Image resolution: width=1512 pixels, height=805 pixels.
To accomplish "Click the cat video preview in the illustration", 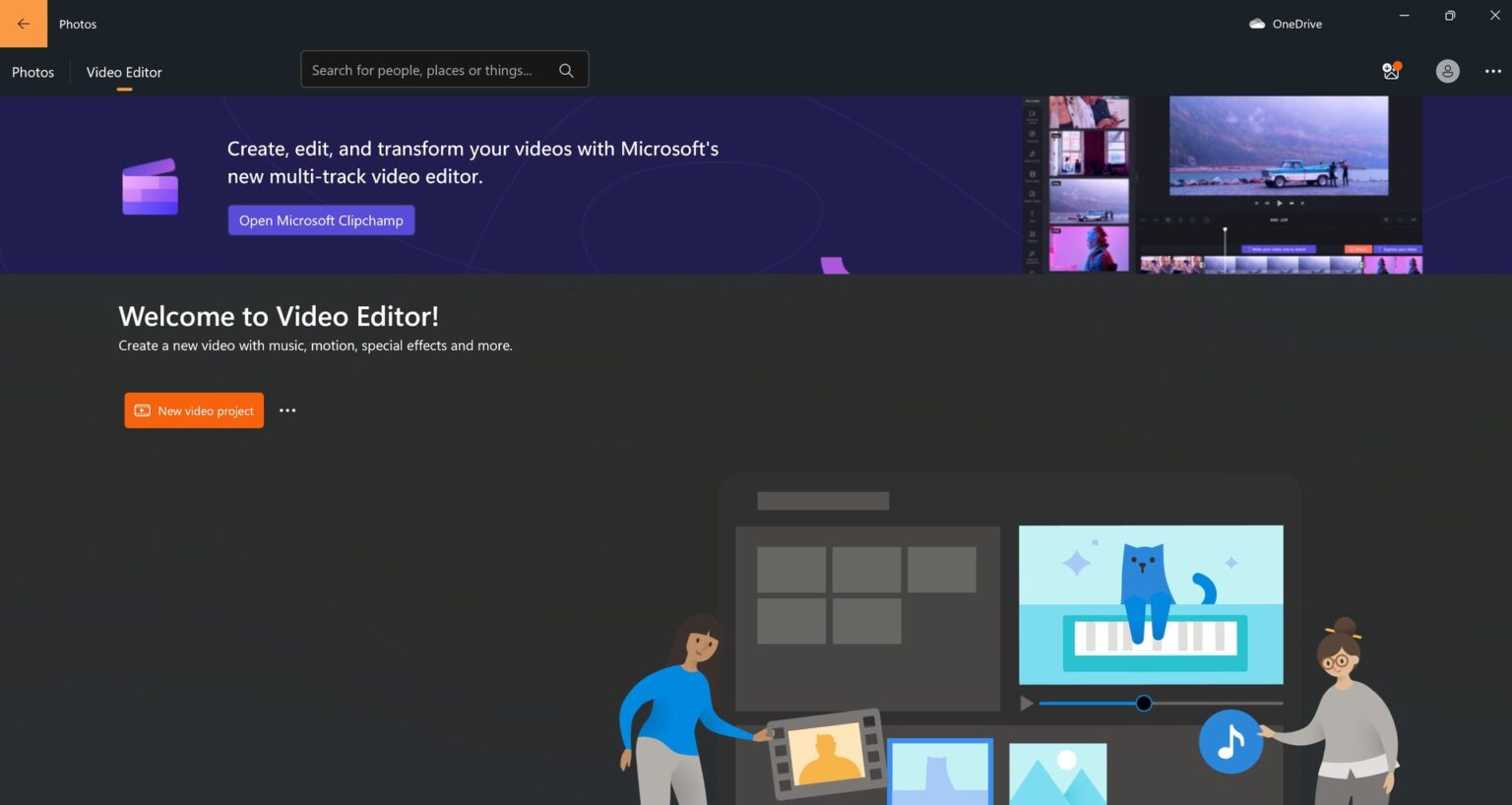I will [x=1150, y=605].
